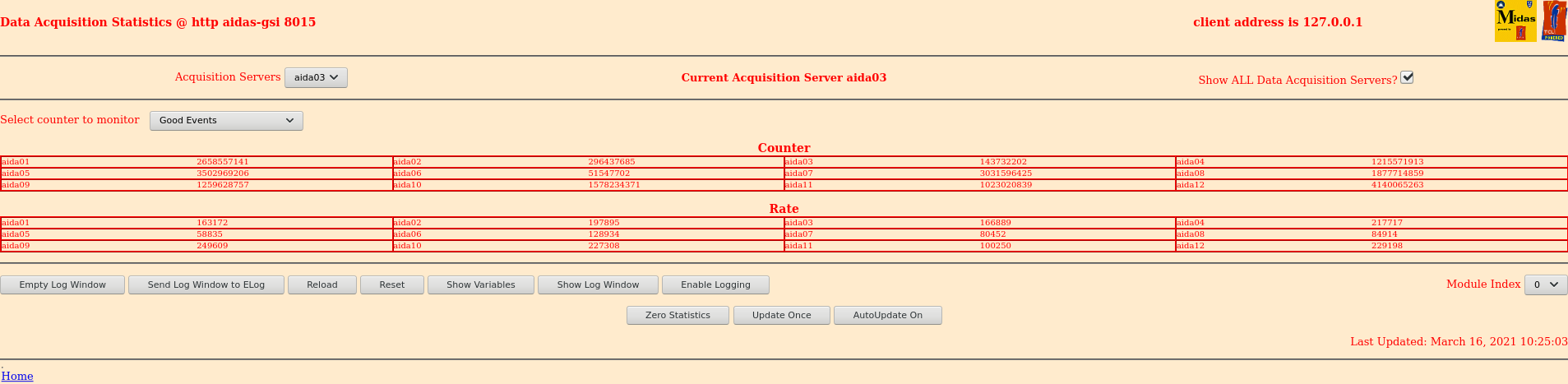Screen dimensions: 1568x384
Task: Click the Reset button
Action: 392,285
